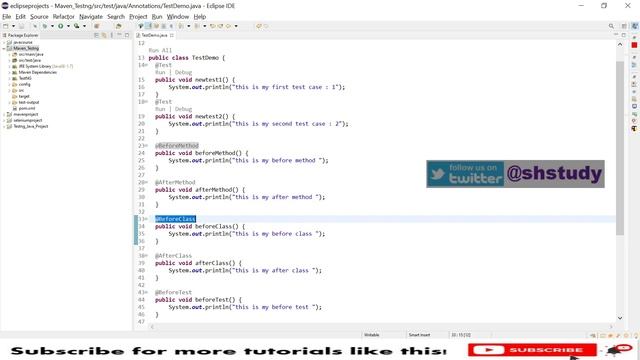Open the Window menu
640x360 pixels.
point(178,17)
